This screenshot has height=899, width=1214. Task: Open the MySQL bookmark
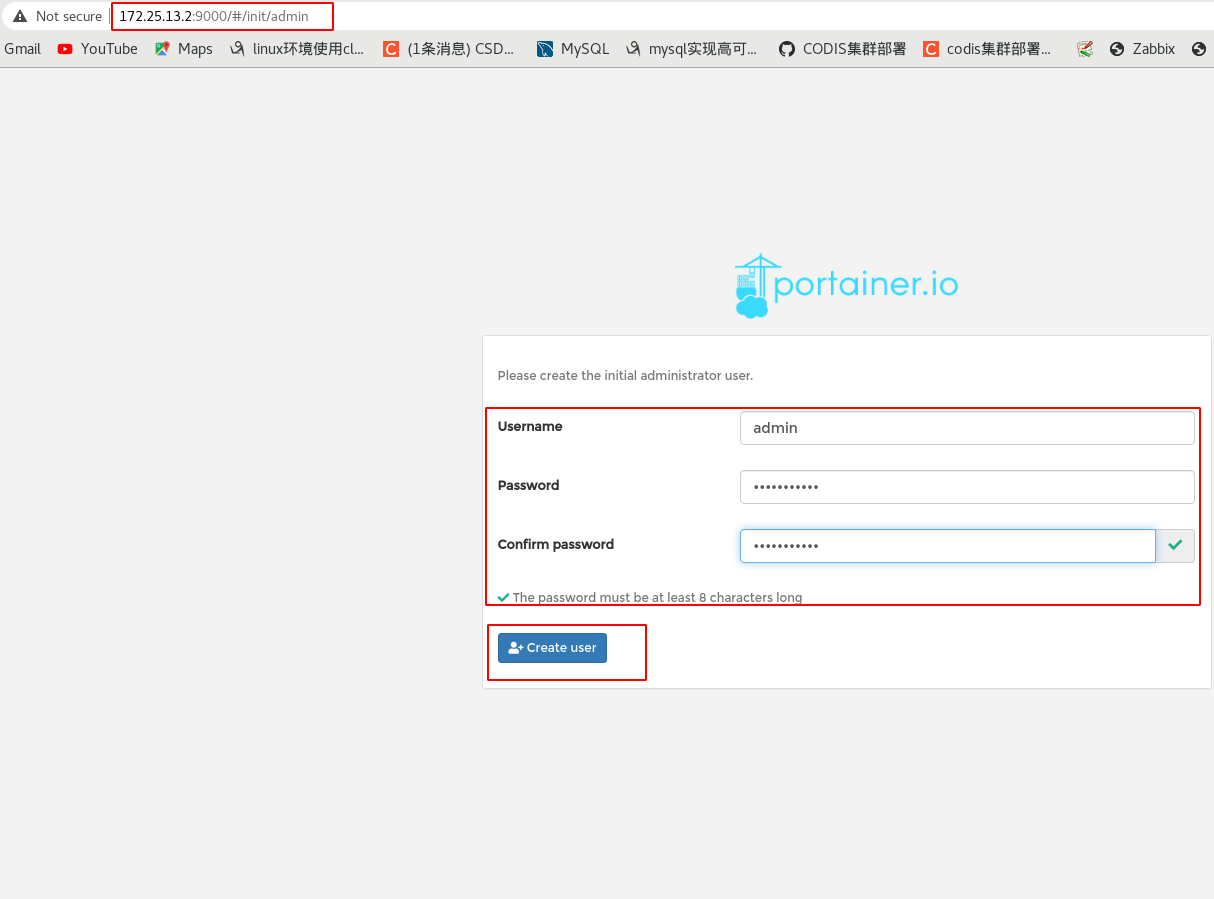(x=573, y=48)
